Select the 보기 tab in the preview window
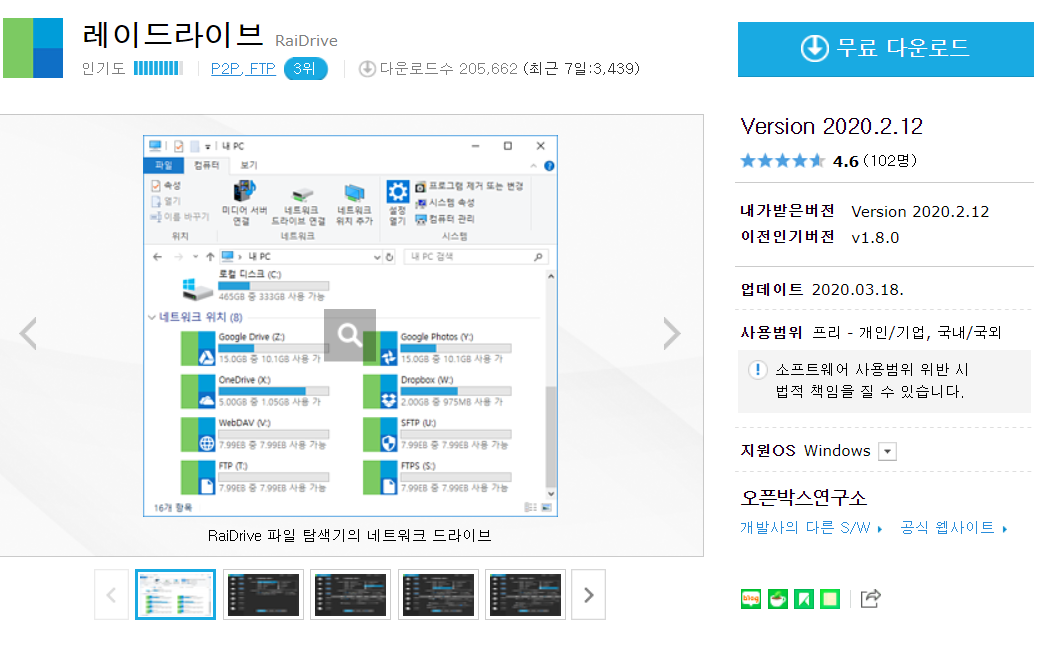The width and height of the screenshot is (1046, 660). 249,166
